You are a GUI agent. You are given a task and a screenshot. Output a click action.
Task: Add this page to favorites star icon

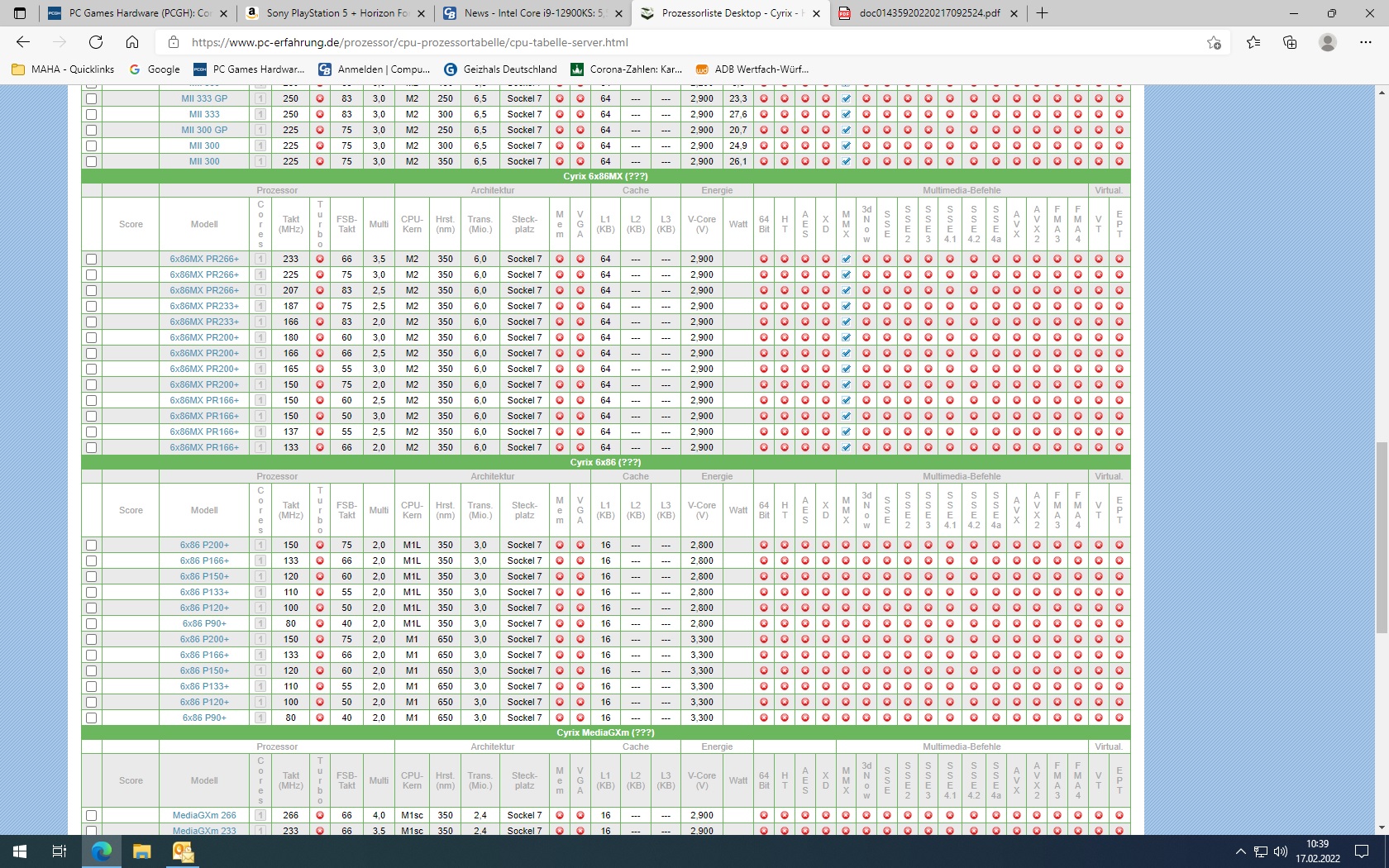pyautogui.click(x=1214, y=42)
